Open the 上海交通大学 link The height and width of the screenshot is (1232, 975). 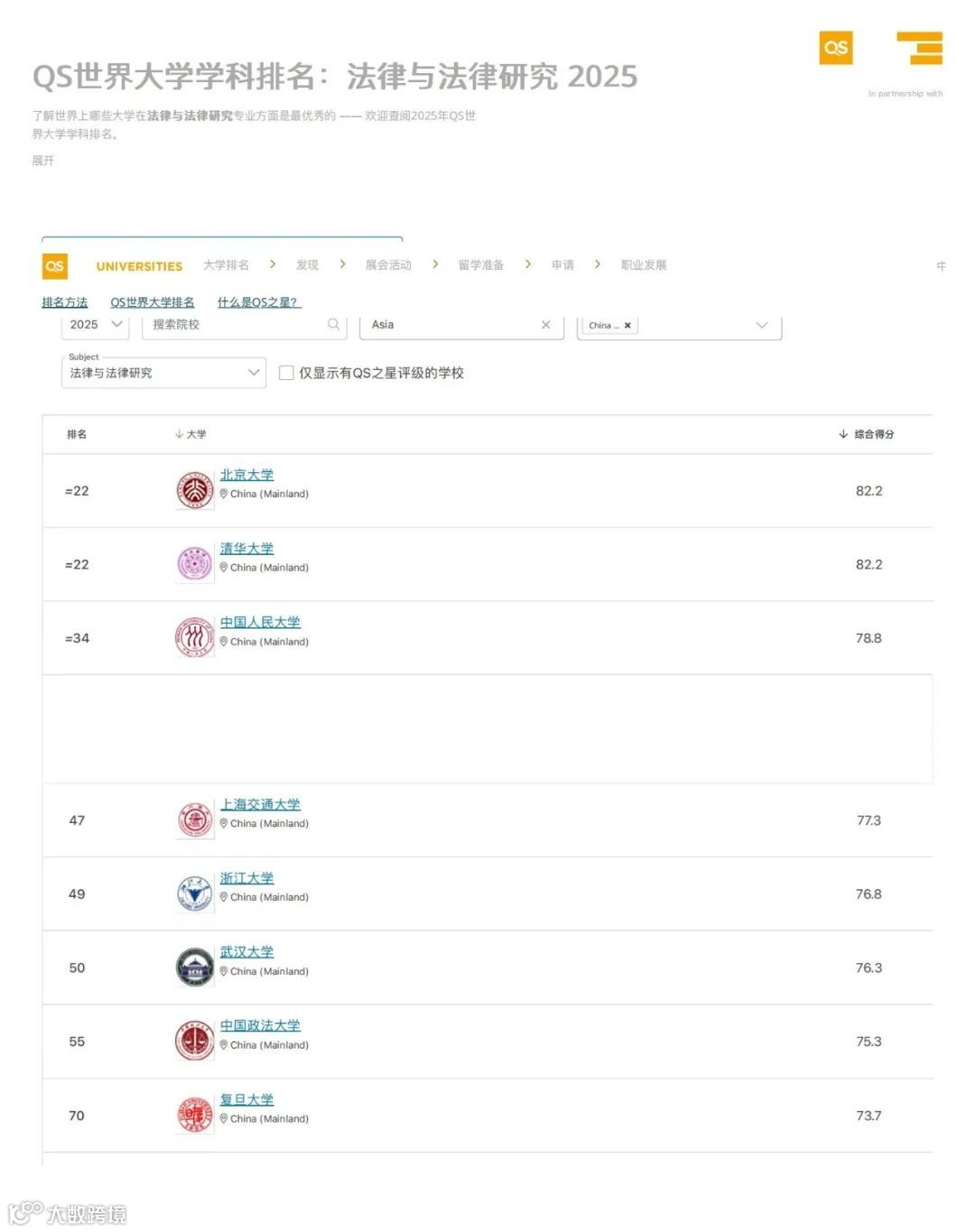pyautogui.click(x=260, y=804)
